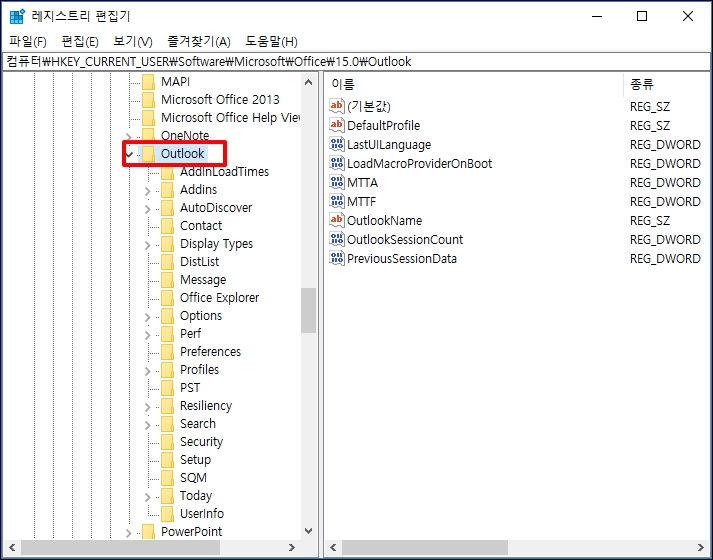The image size is (713, 560).
Task: Click the tree pane vertical scrollbar thumb
Action: point(308,310)
